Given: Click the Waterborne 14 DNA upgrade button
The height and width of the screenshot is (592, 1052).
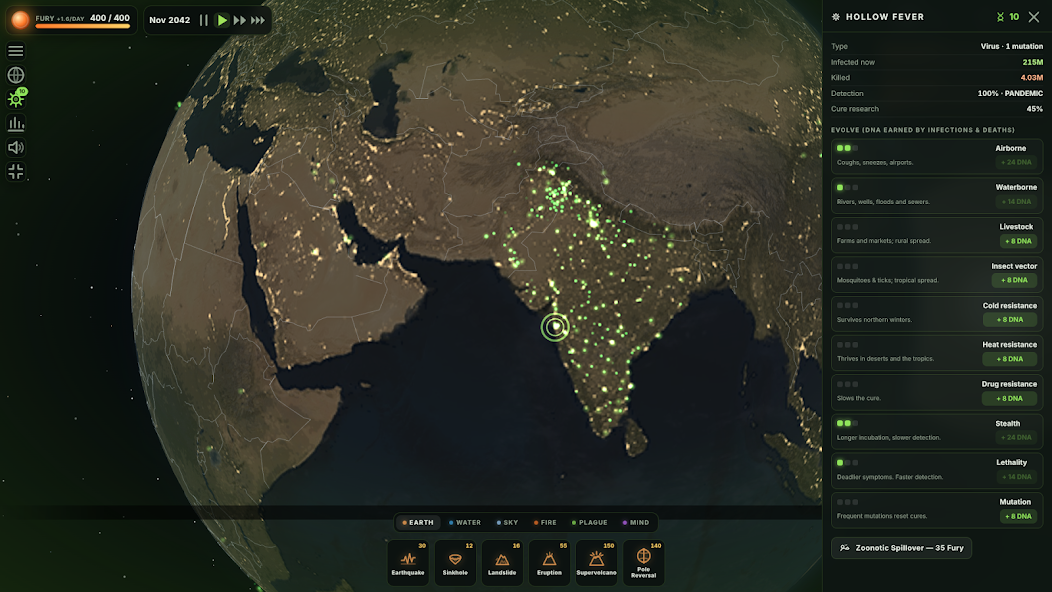Looking at the screenshot, I should coord(1016,201).
